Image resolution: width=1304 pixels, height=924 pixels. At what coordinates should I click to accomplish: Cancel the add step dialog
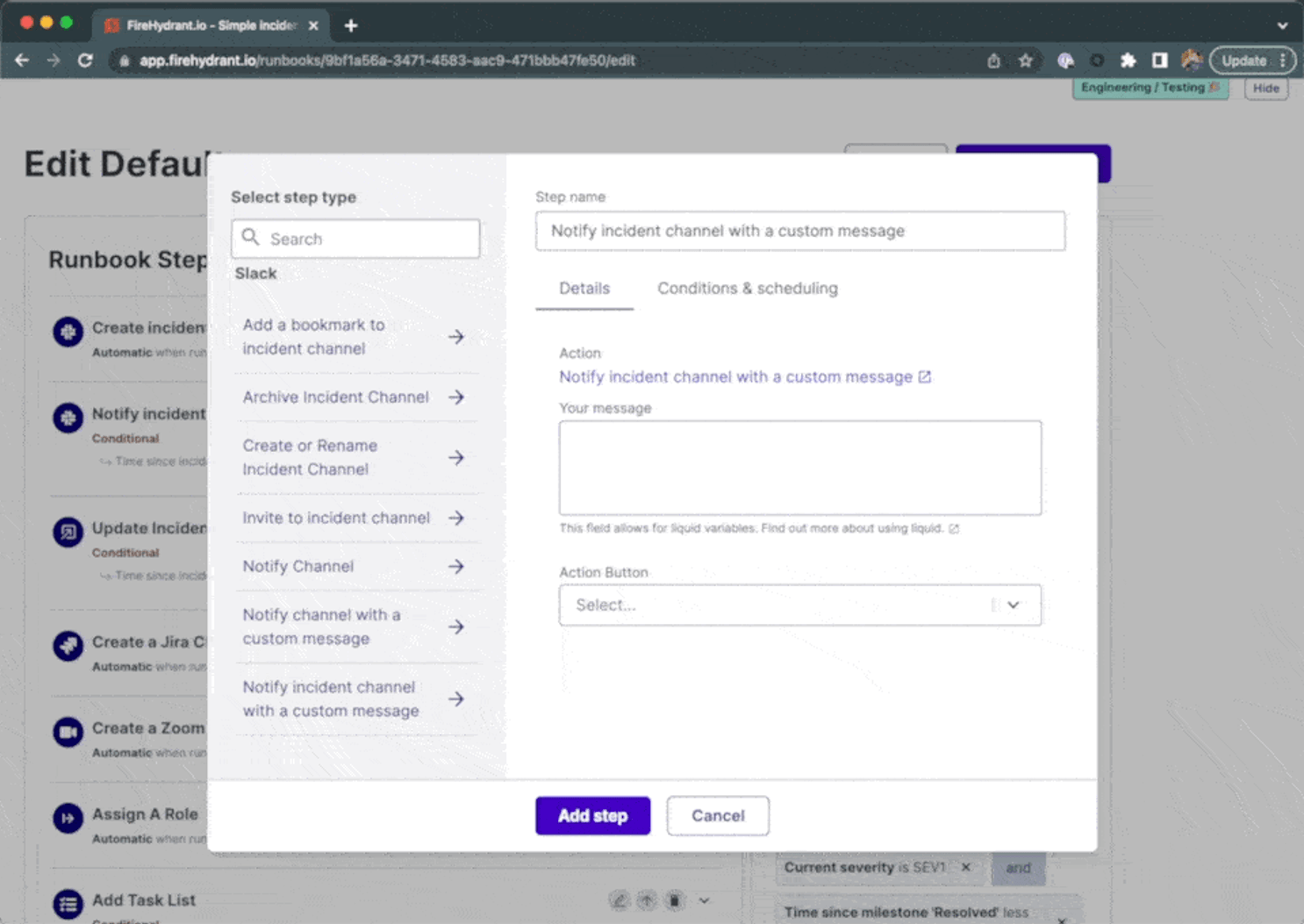pos(718,816)
